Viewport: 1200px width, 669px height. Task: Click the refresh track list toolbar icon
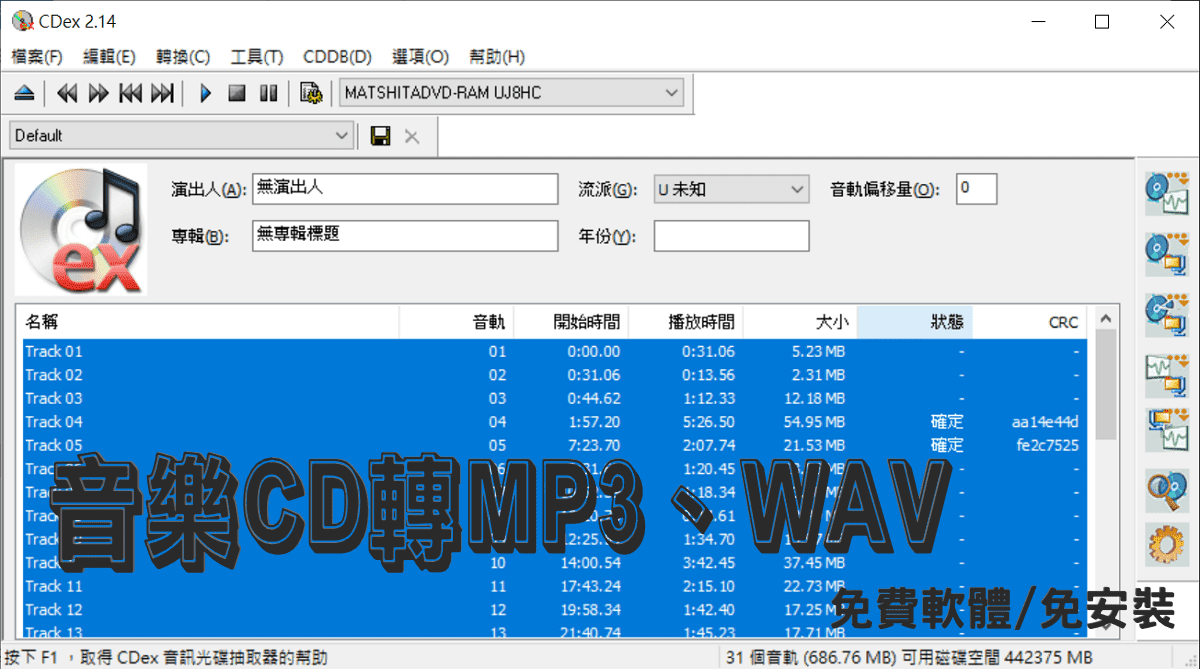tap(310, 92)
